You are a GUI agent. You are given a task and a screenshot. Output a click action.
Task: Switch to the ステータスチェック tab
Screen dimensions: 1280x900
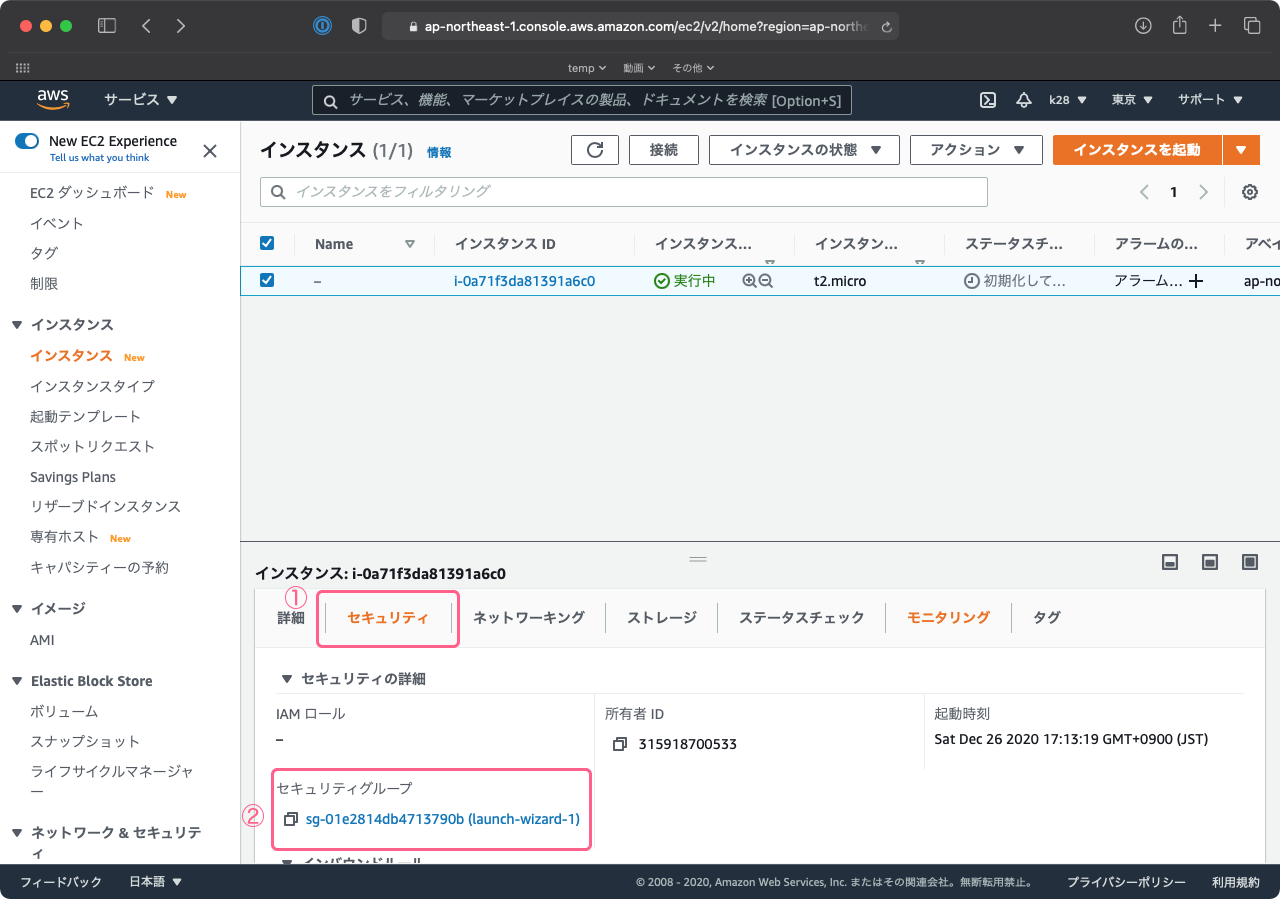coord(802,618)
